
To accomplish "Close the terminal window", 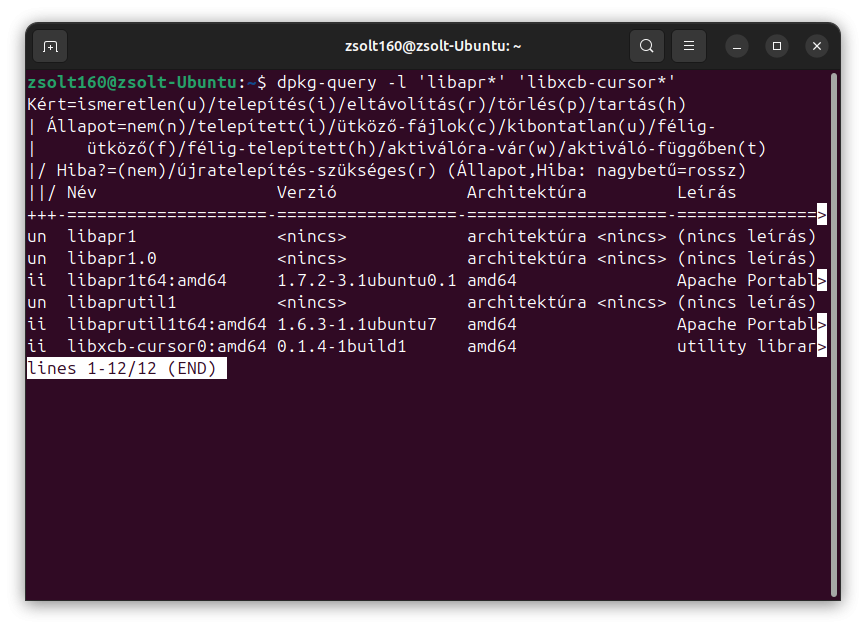I will tap(817, 46).
